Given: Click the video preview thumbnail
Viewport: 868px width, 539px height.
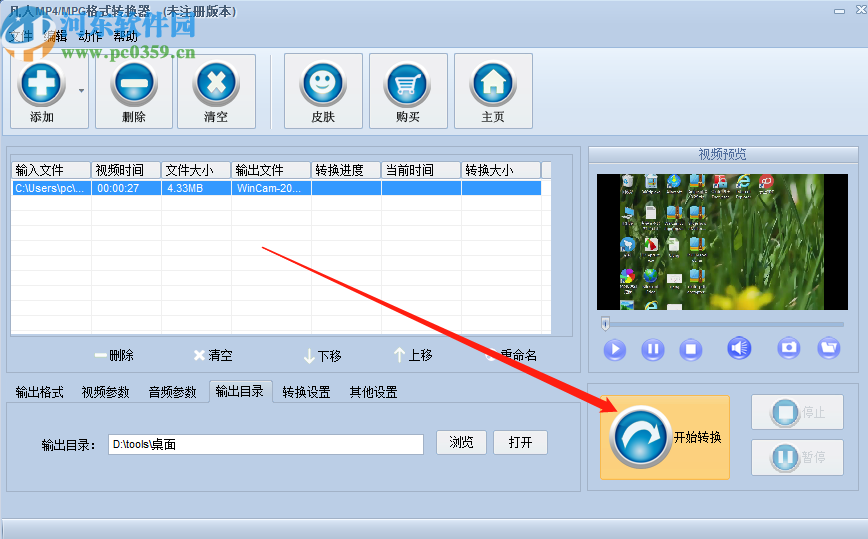Looking at the screenshot, I should tap(722, 242).
